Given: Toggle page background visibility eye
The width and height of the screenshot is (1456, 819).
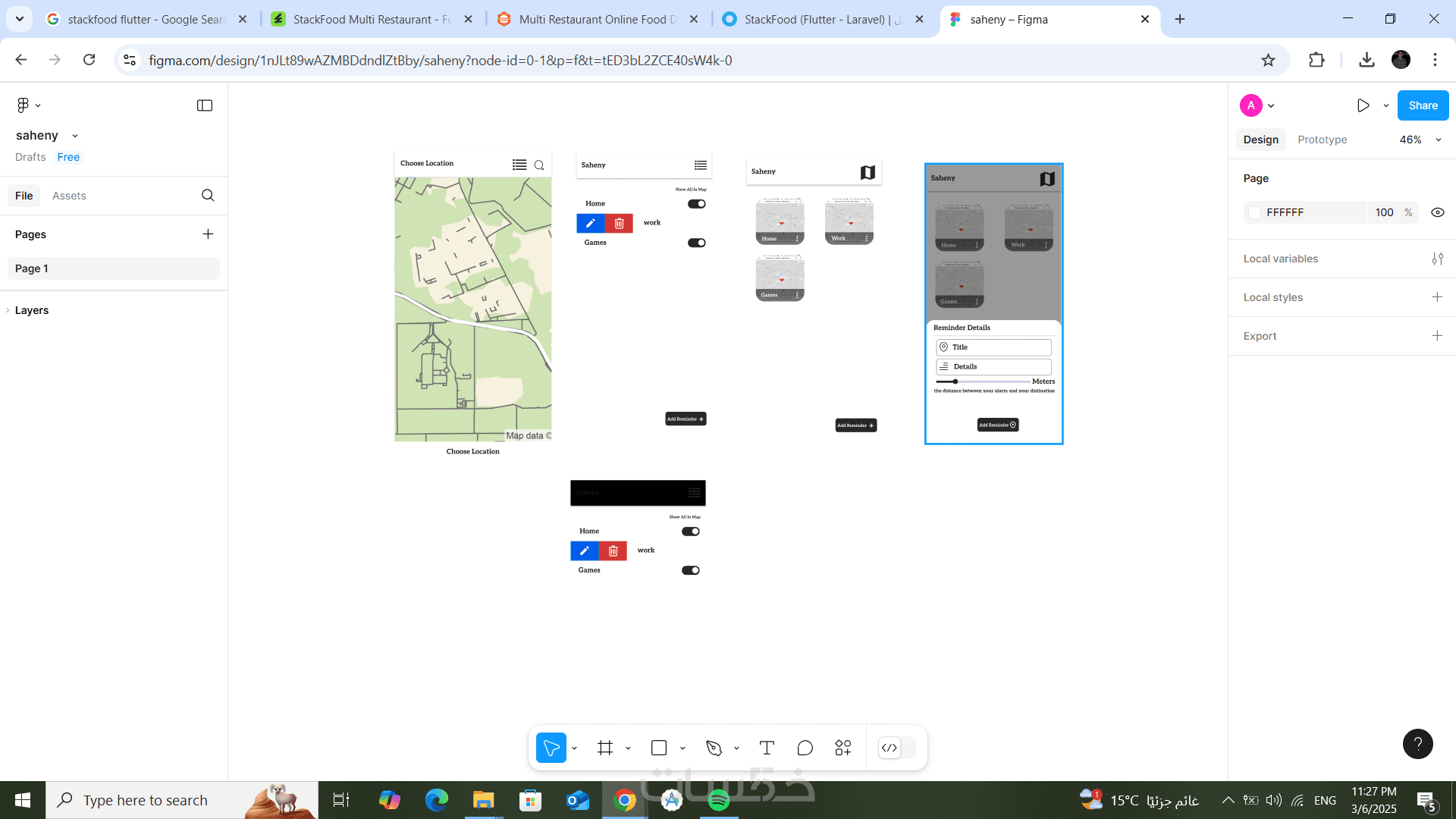Looking at the screenshot, I should point(1437,212).
